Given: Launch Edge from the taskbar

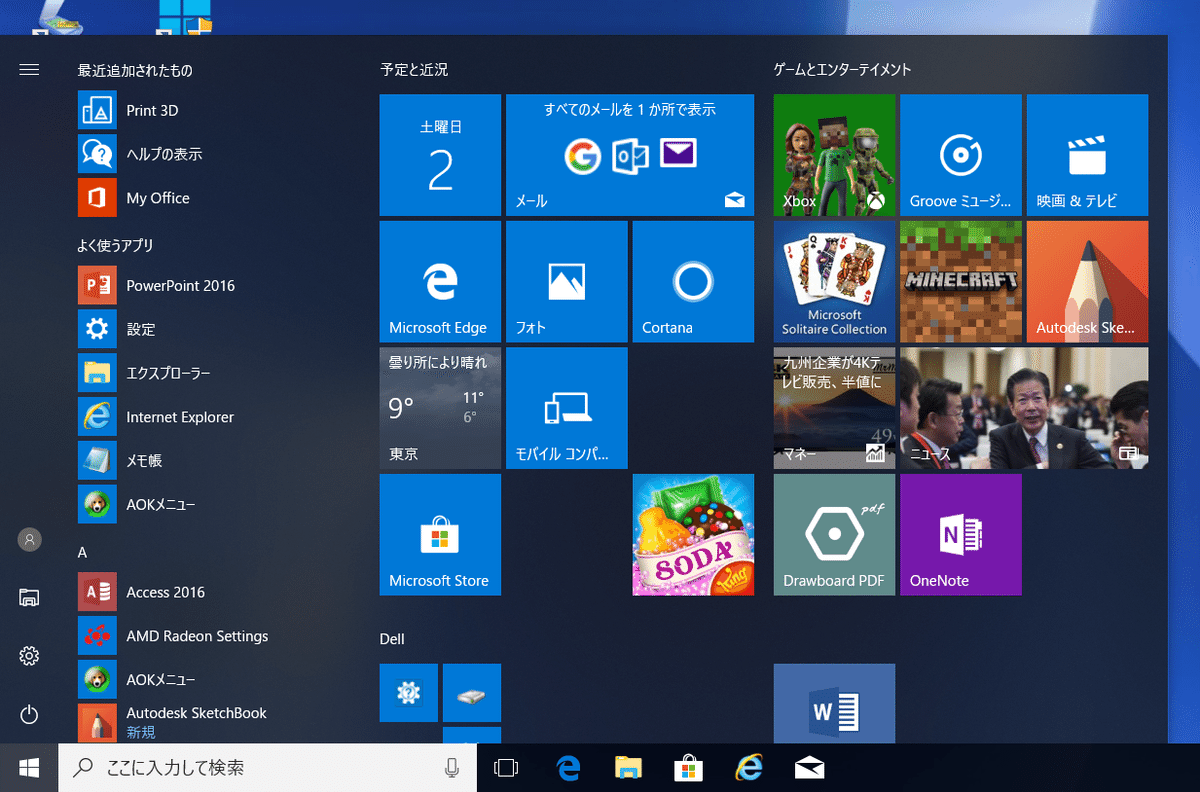Looking at the screenshot, I should (x=569, y=768).
